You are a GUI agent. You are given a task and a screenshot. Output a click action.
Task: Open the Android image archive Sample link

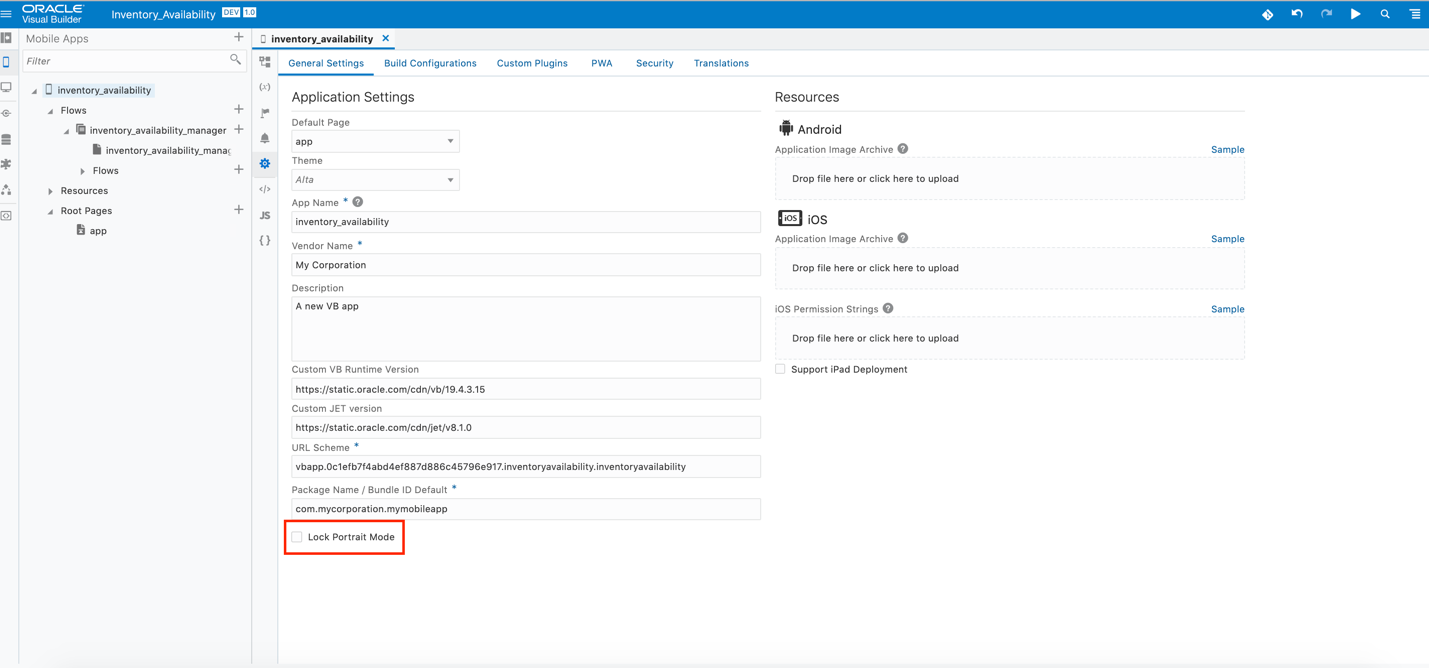tap(1227, 150)
